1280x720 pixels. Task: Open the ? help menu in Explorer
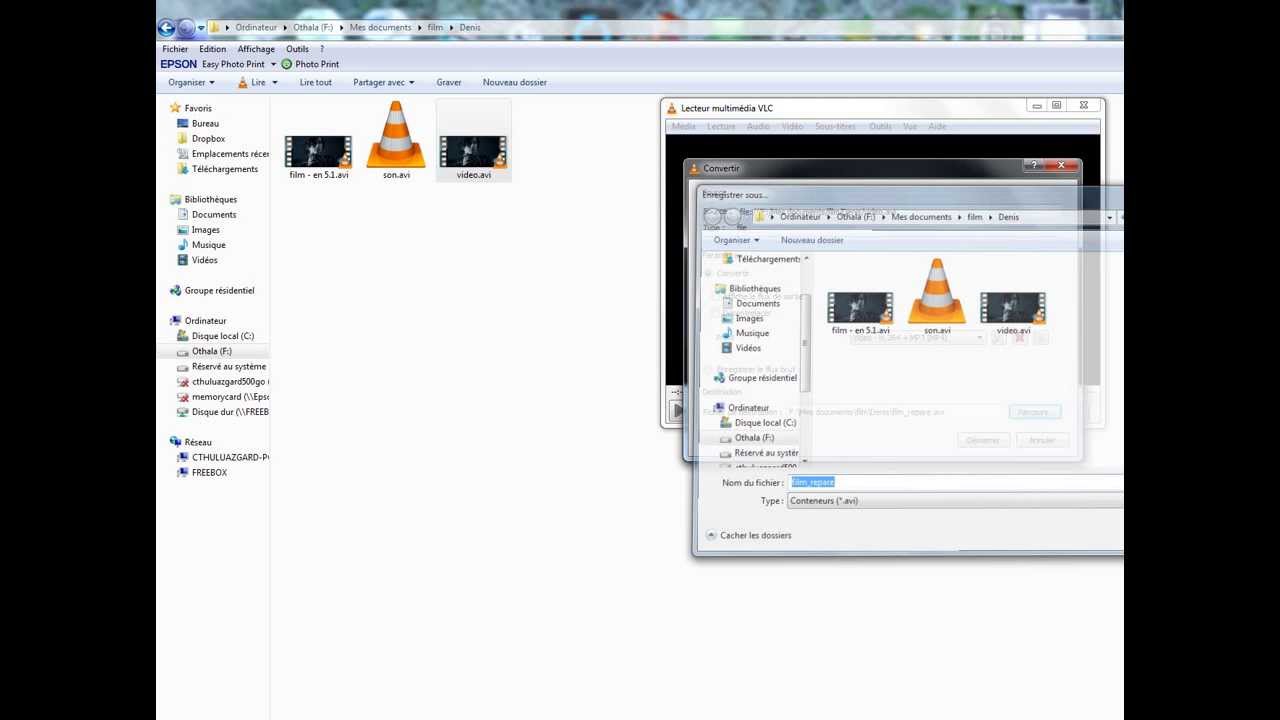pyautogui.click(x=322, y=49)
